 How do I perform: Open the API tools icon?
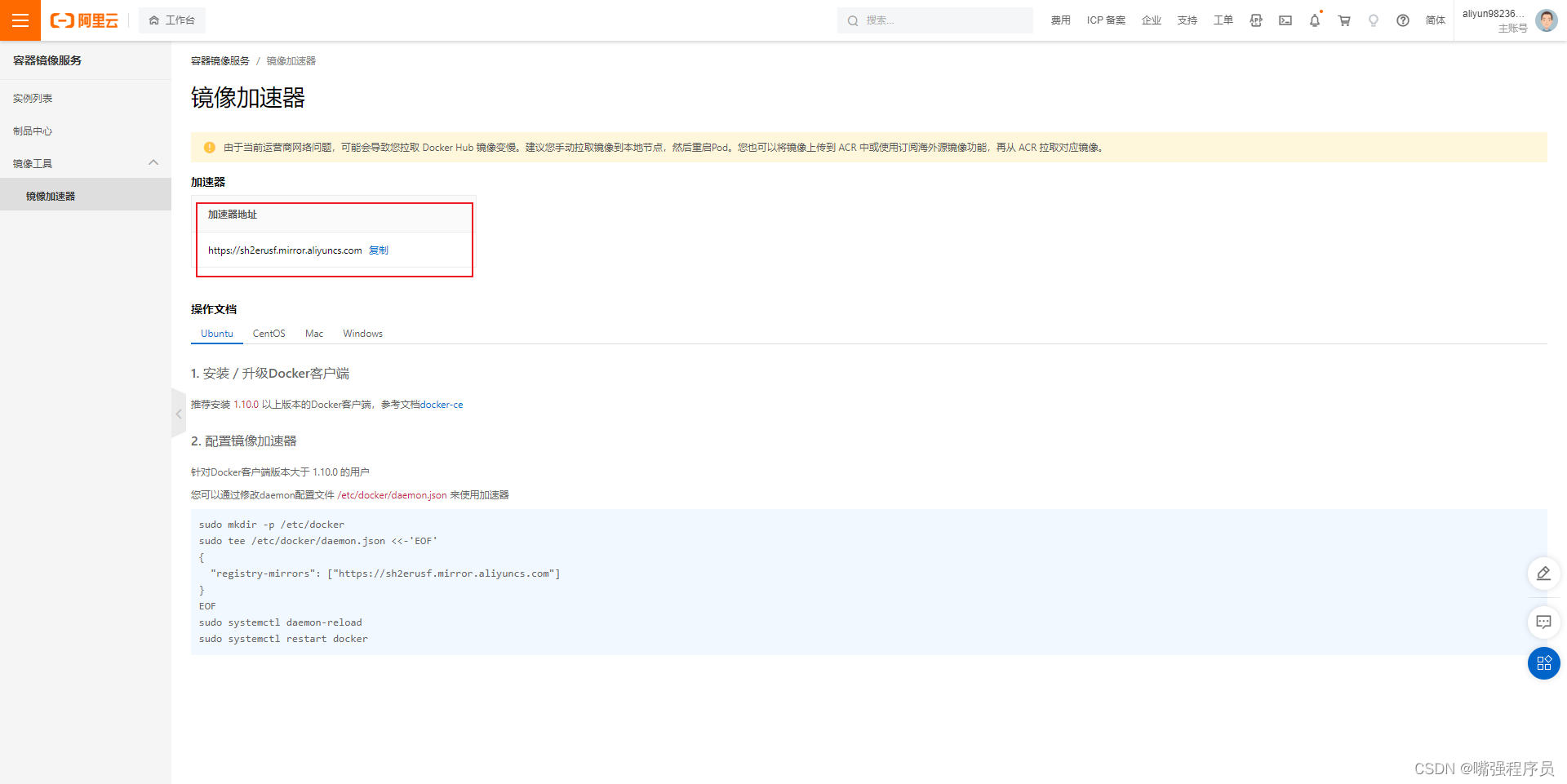pos(1256,20)
